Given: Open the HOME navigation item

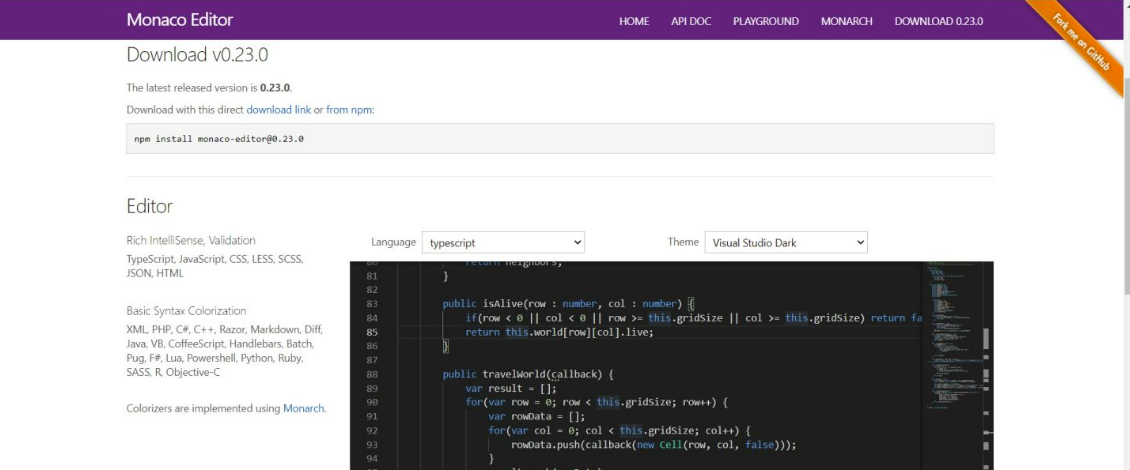Looking at the screenshot, I should tap(634, 21).
